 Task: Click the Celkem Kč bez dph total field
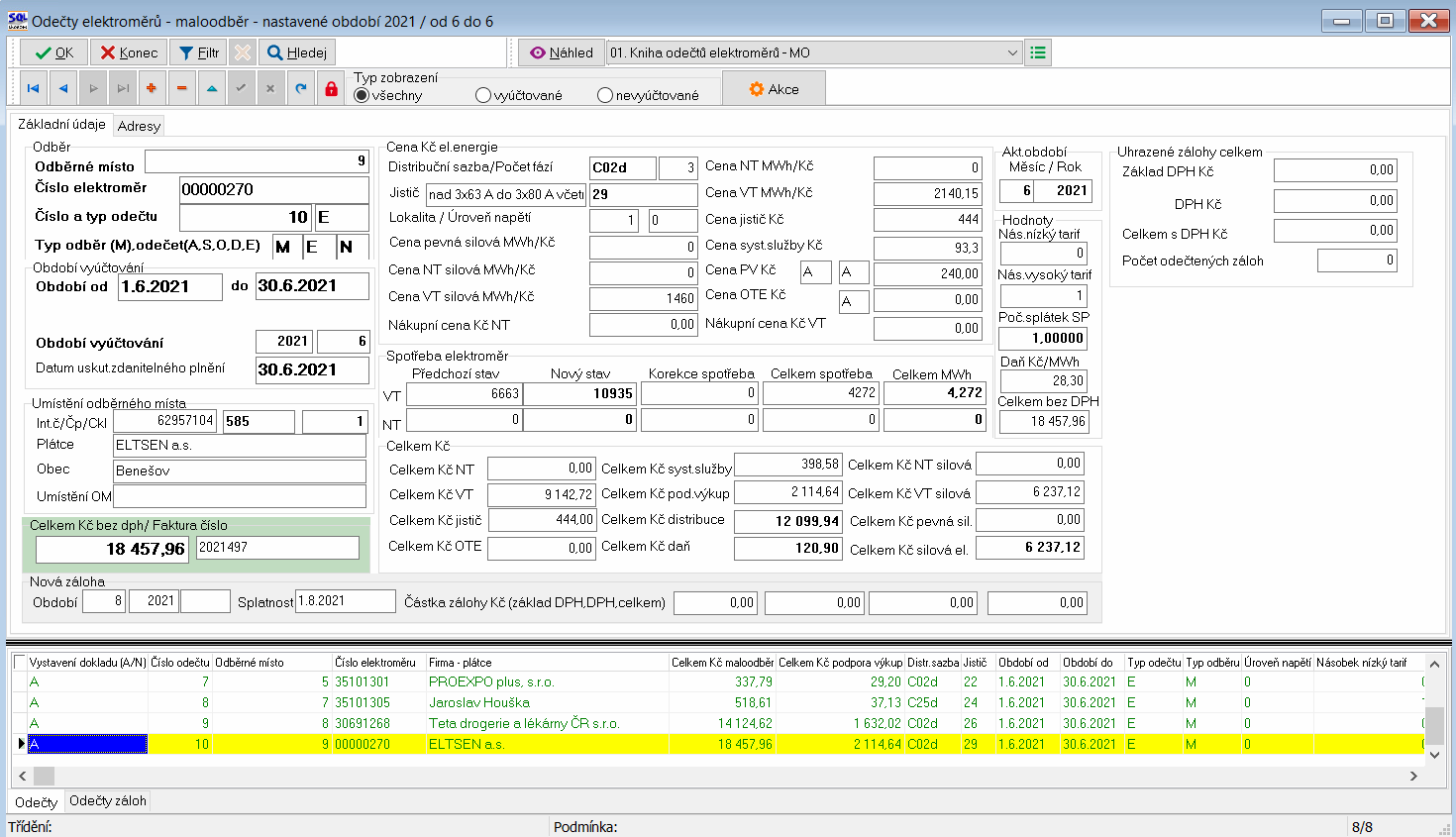[x=112, y=549]
